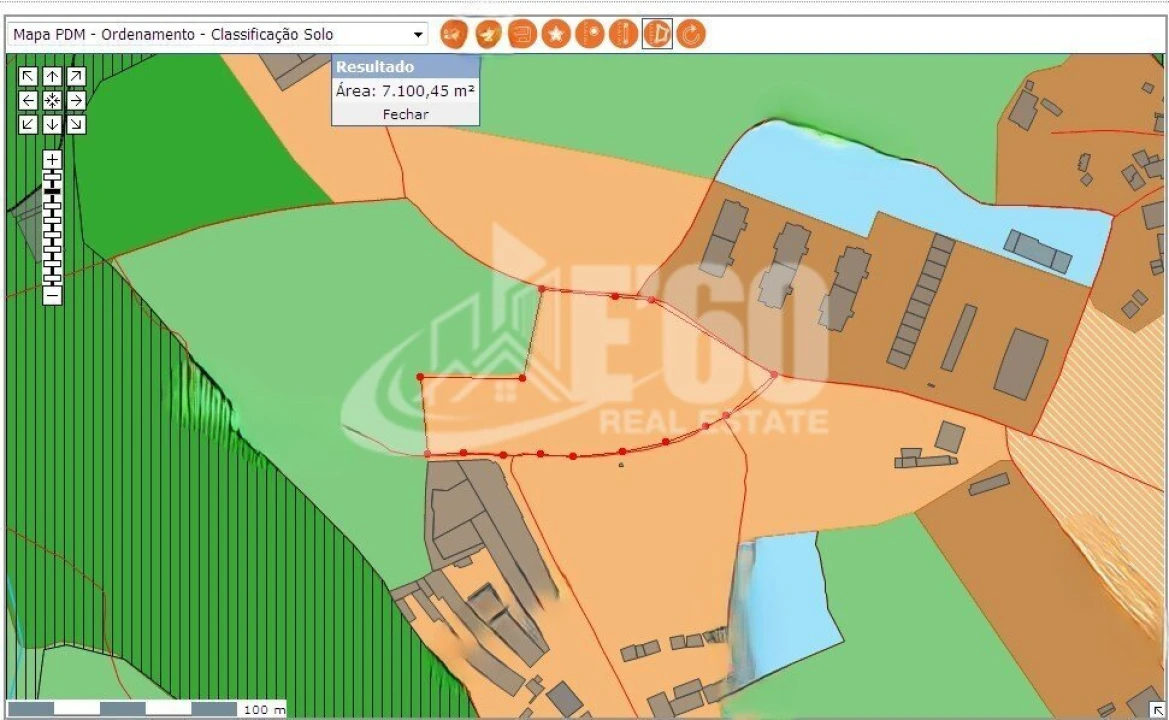Click the first orange toolbar icon
Screen dimensions: 1169x720
[x=454, y=35]
